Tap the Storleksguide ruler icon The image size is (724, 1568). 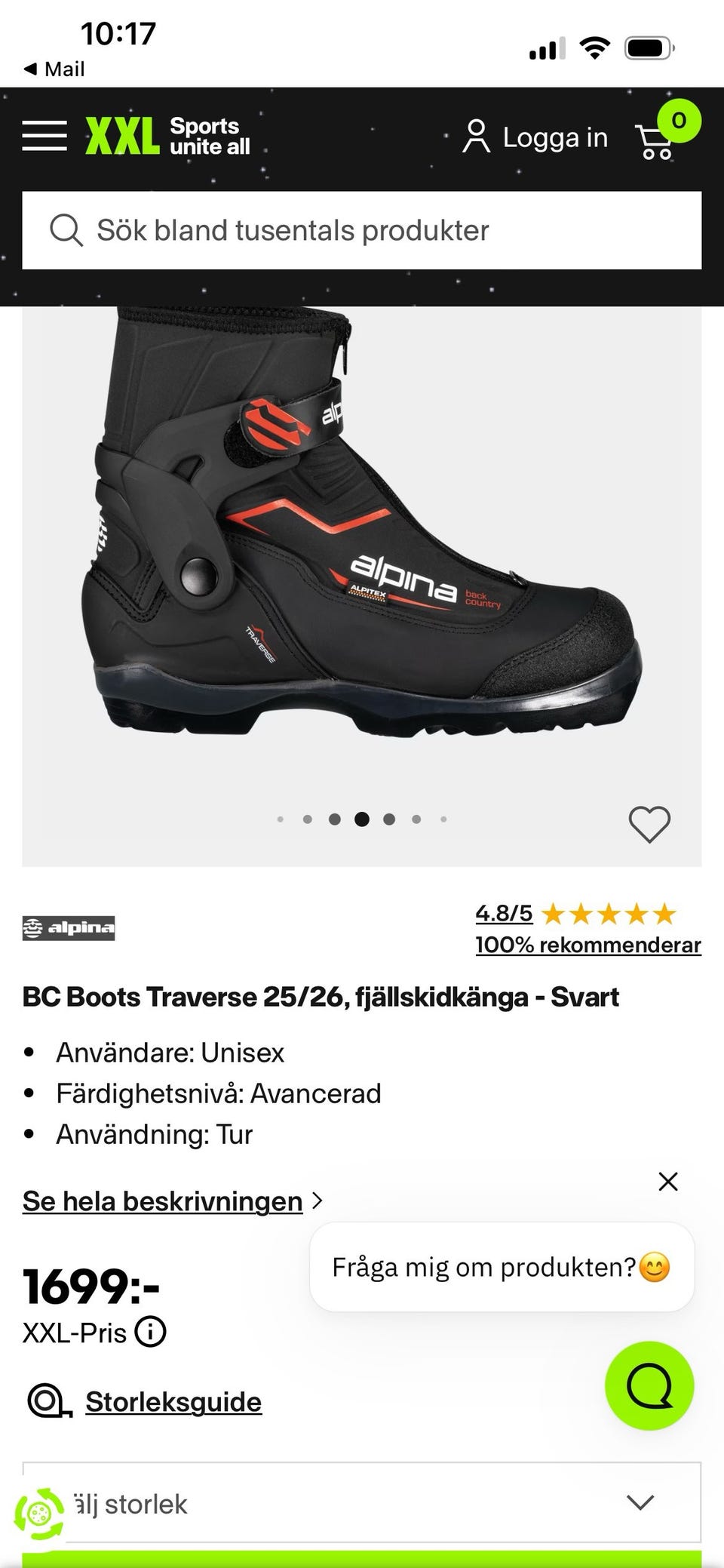[x=50, y=1401]
